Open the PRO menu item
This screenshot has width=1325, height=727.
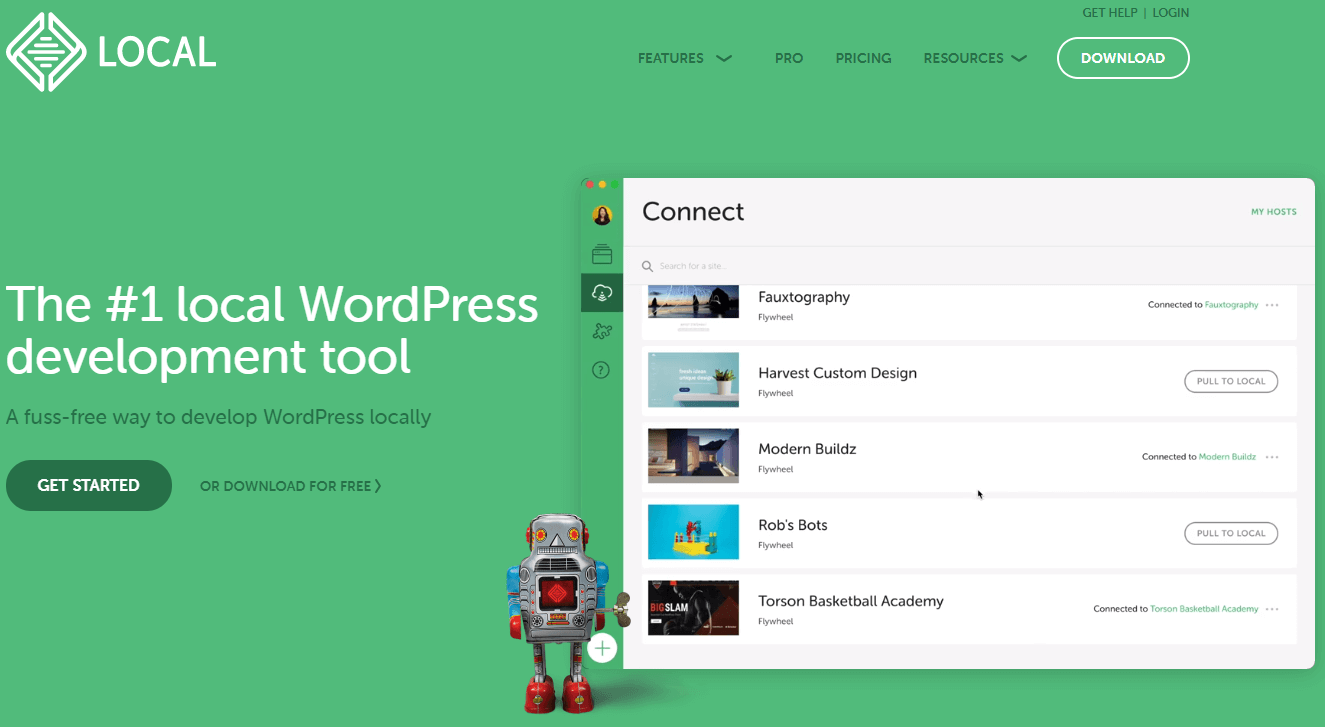pyautogui.click(x=788, y=58)
